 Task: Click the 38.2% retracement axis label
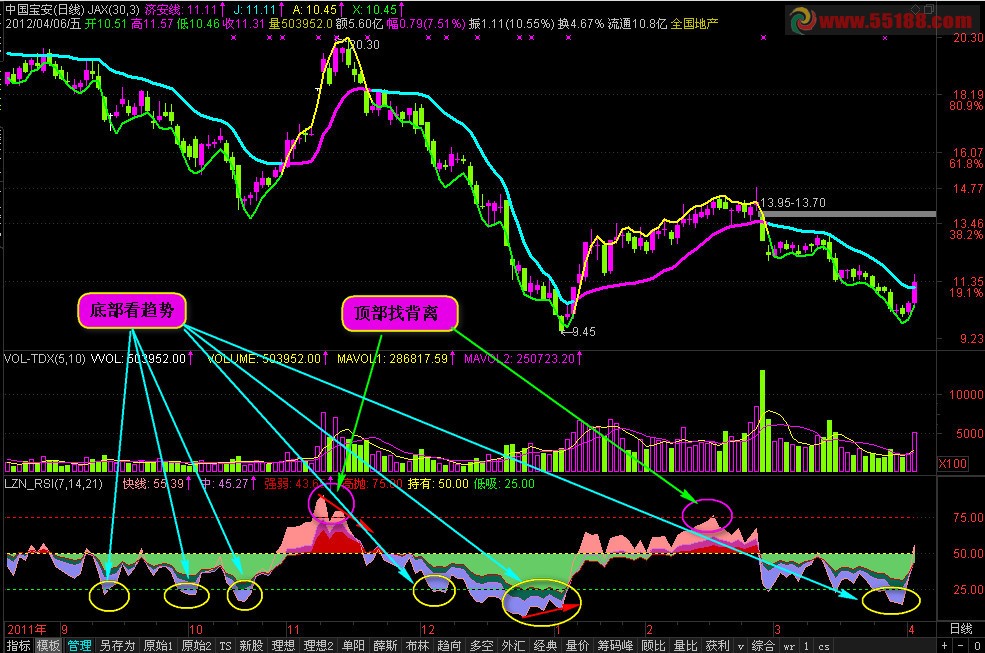point(966,235)
